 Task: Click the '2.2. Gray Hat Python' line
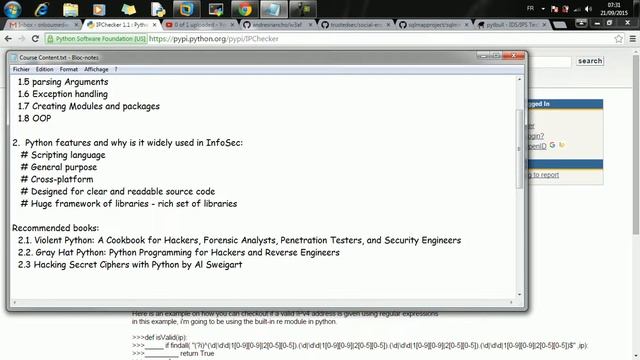[178, 252]
